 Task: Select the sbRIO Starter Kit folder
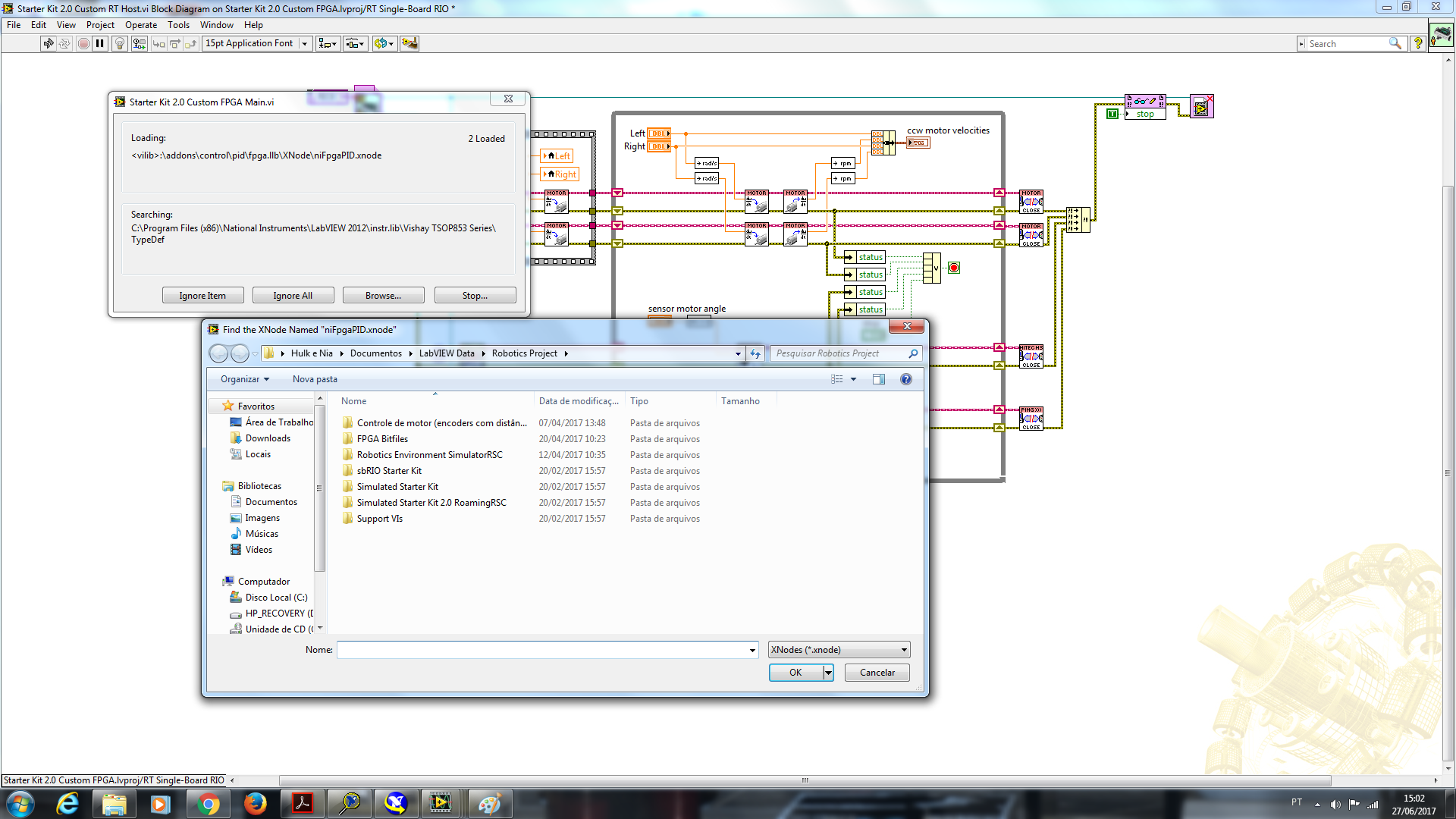pos(389,471)
